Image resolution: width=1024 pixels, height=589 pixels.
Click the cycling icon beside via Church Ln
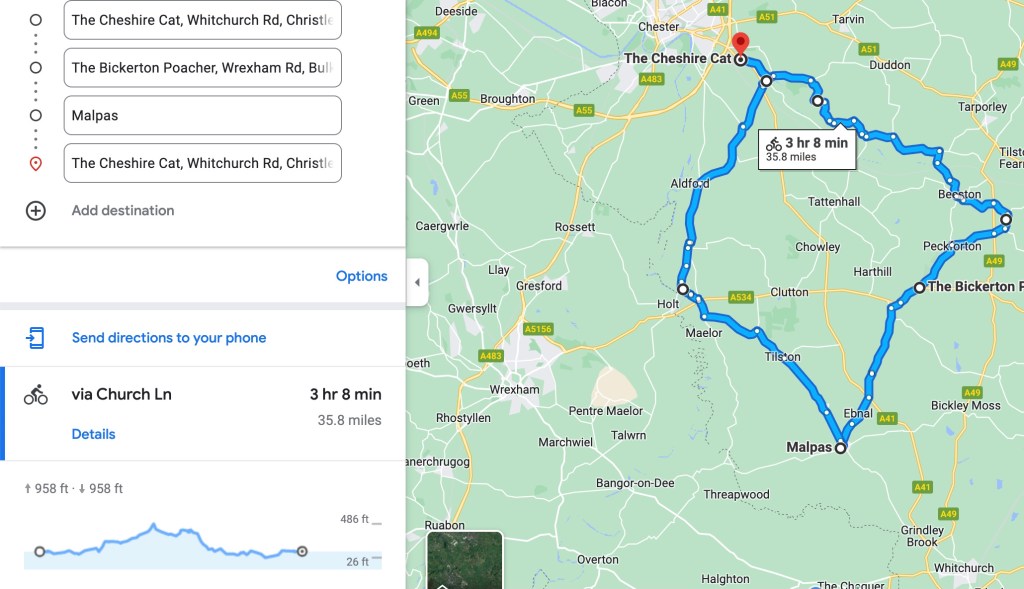(36, 395)
